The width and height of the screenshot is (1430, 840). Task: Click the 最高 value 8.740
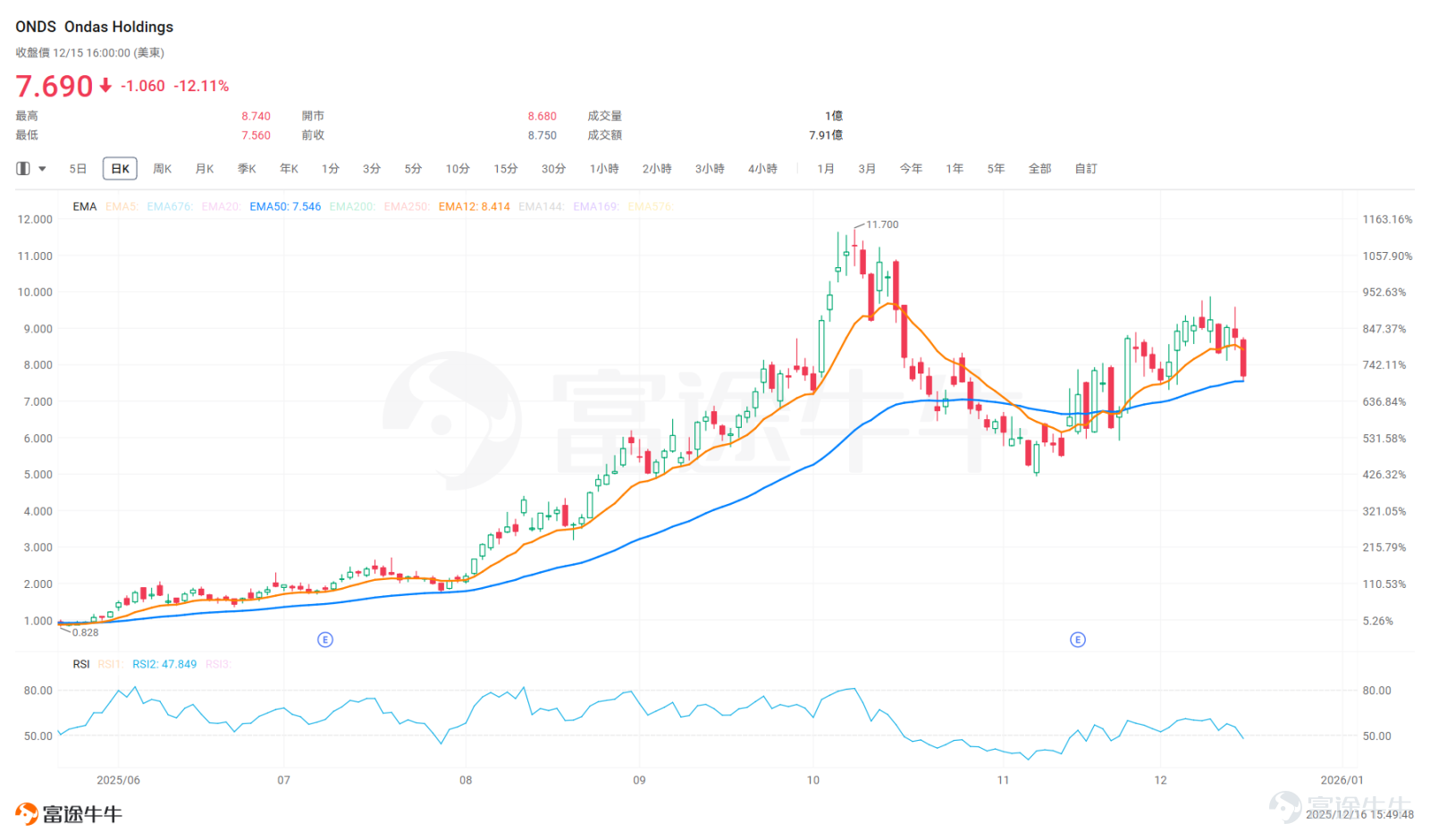pyautogui.click(x=256, y=116)
